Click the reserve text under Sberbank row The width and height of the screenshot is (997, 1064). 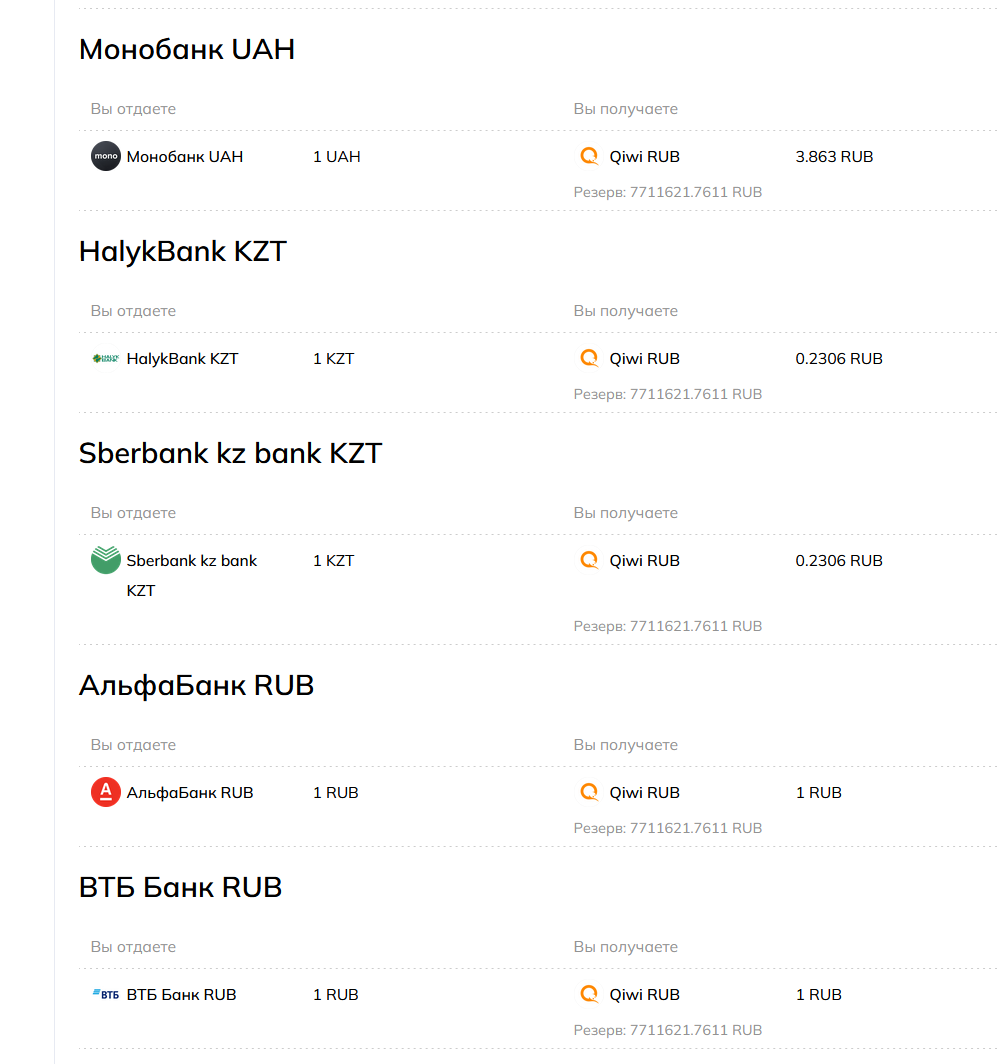(x=668, y=626)
